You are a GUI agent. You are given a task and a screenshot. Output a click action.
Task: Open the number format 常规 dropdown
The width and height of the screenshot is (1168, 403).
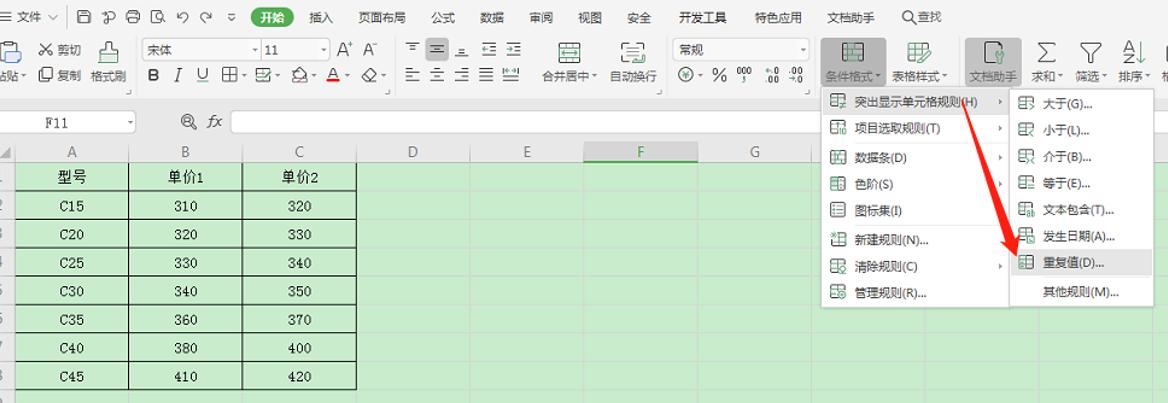click(803, 50)
